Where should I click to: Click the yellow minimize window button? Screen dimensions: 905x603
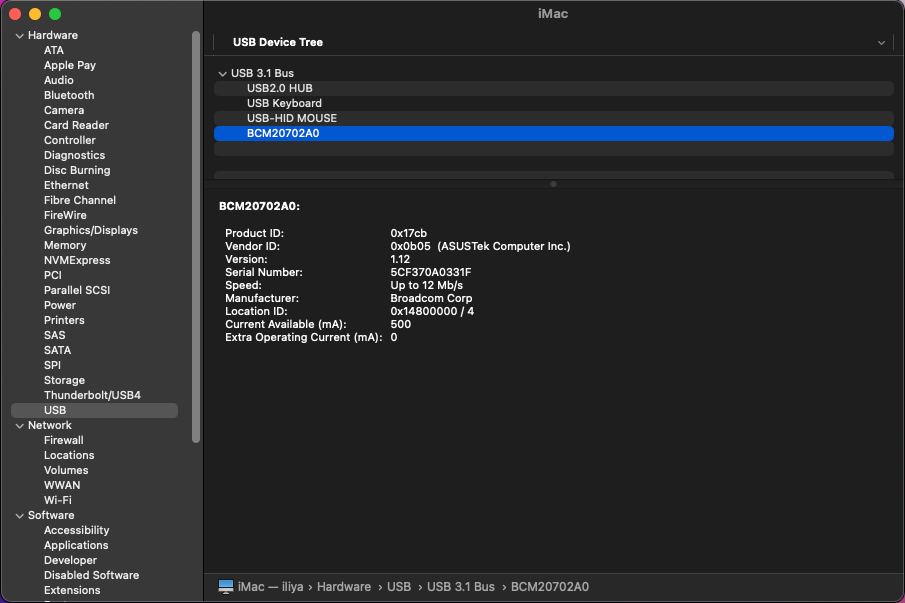(x=35, y=14)
